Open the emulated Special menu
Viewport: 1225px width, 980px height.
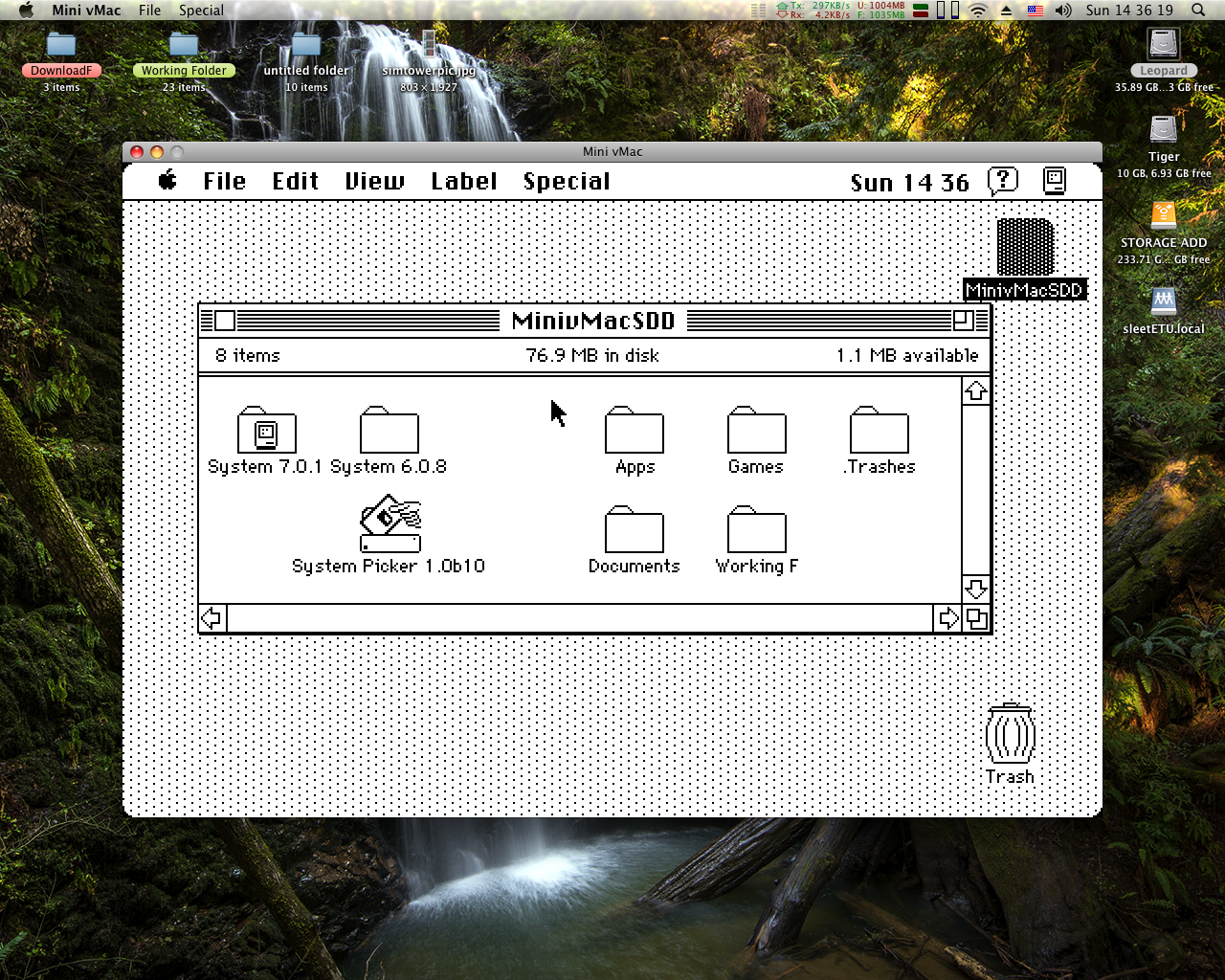(x=567, y=181)
